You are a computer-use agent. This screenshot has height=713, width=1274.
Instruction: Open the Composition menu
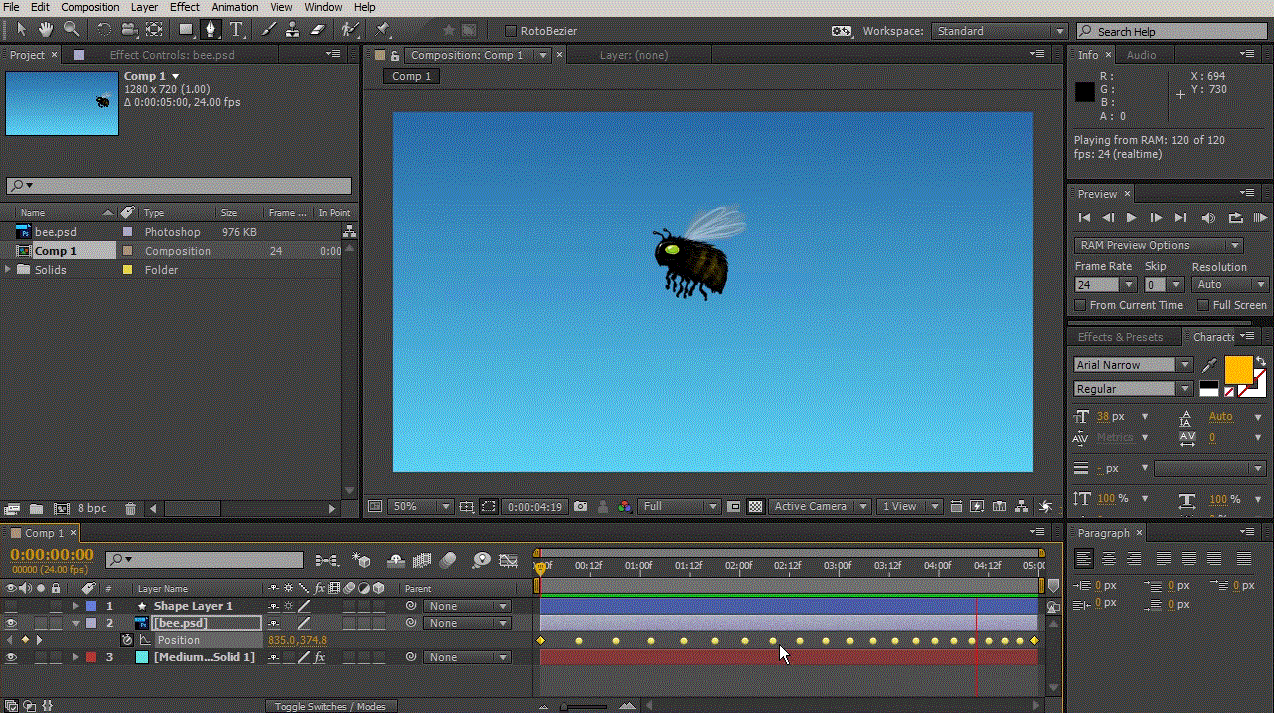tap(90, 7)
